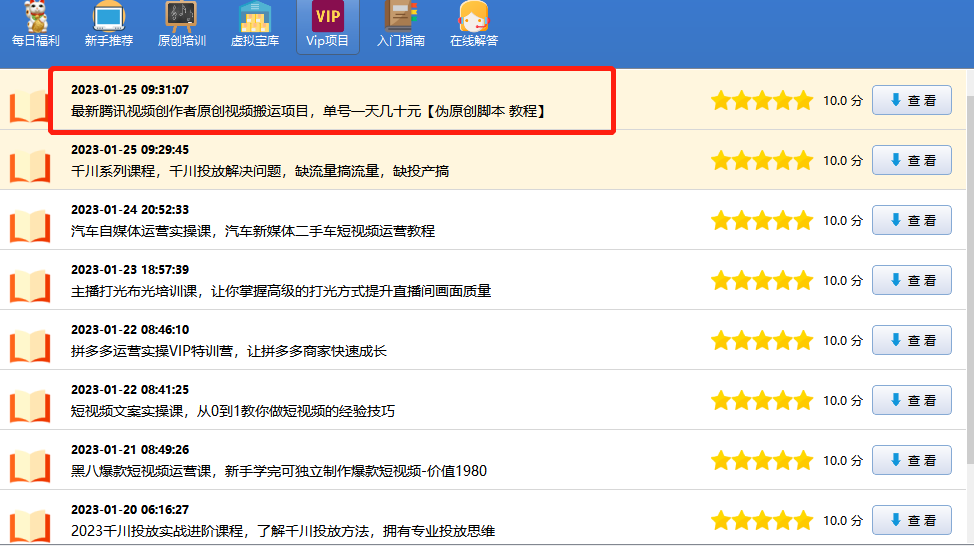Click timestamp 2023-01-21 08:49:26
Viewport: 974px width, 556px height.
[130, 449]
